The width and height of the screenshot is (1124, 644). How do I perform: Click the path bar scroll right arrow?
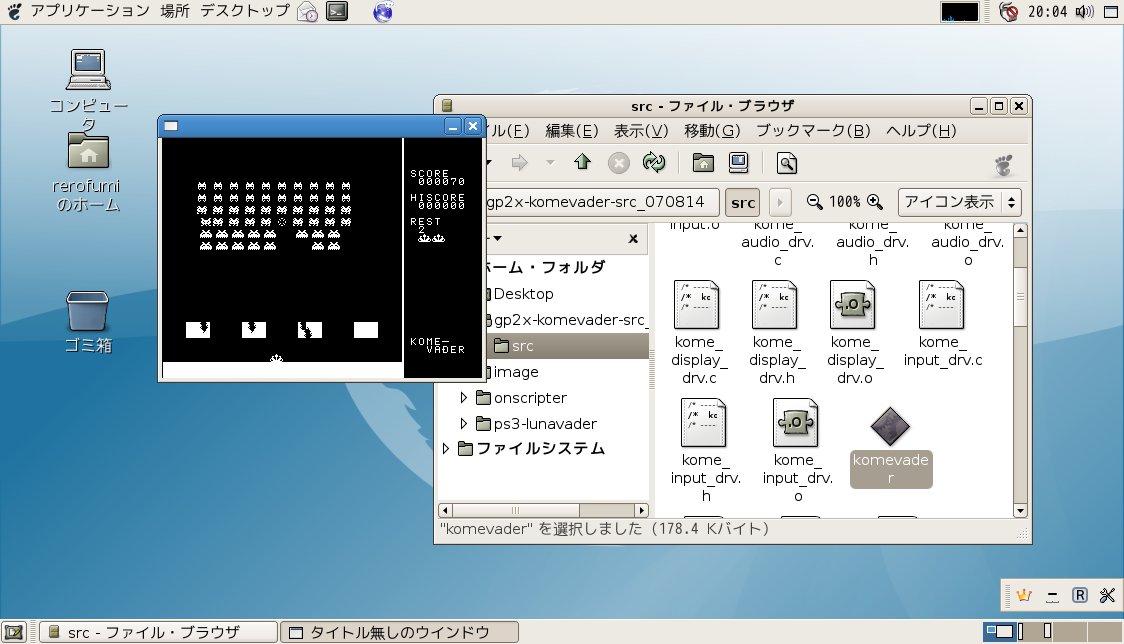[780, 202]
